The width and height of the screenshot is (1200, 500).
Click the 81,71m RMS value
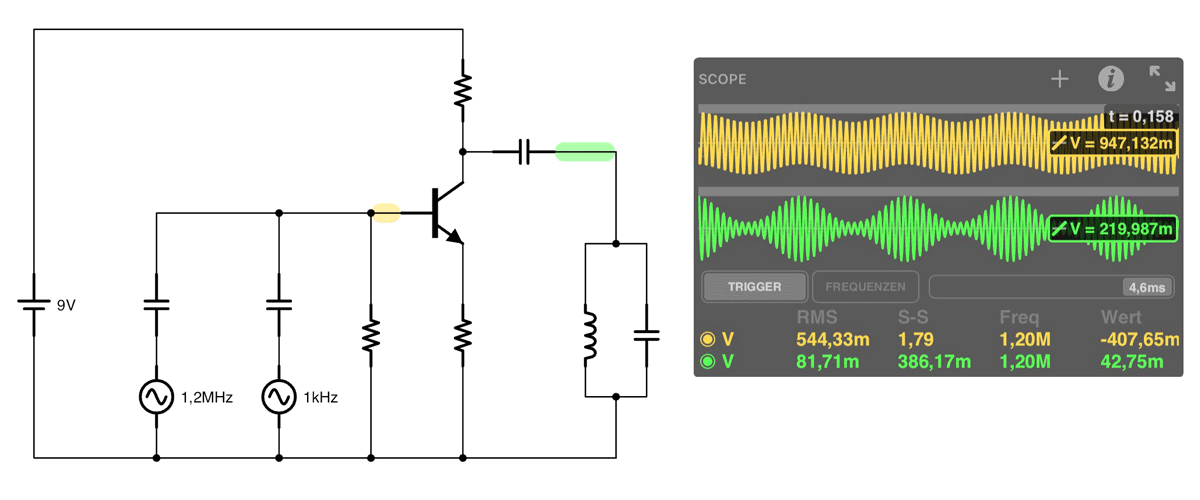point(826,361)
